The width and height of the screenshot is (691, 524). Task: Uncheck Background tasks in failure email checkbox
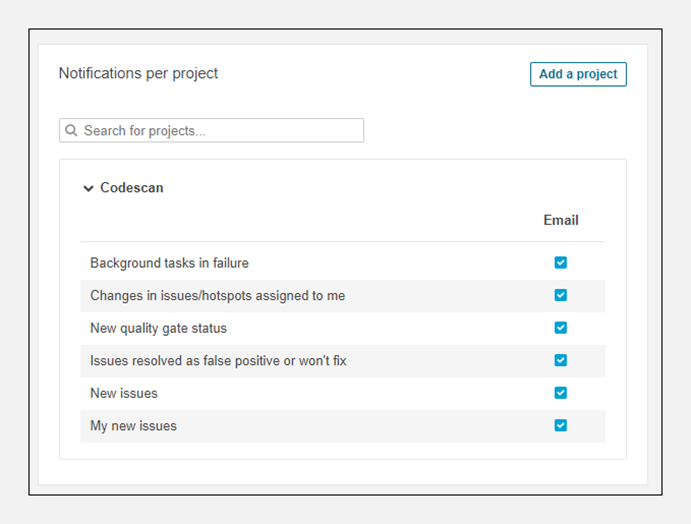tap(560, 263)
